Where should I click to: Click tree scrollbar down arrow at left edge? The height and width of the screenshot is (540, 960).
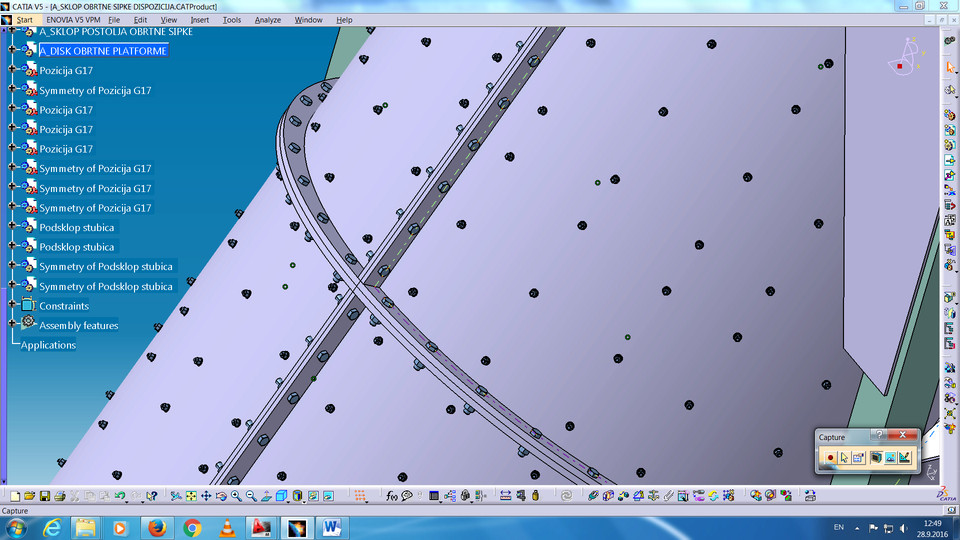[3, 481]
